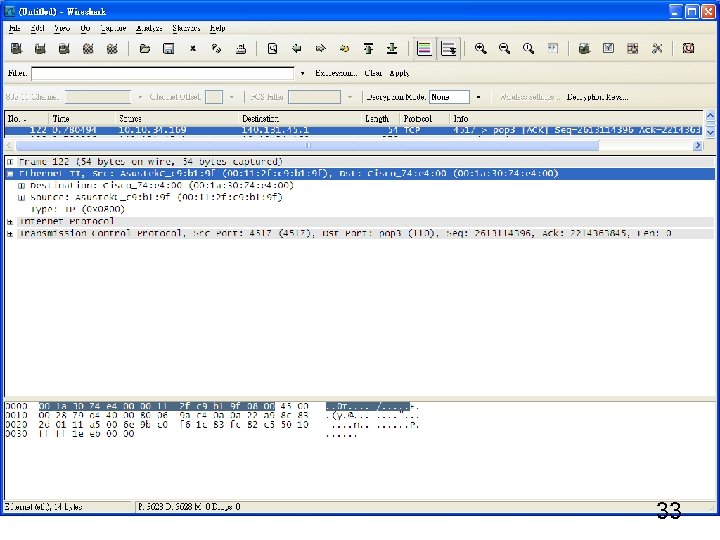Viewport: 720px width, 540px height.
Task: Open the Capture menu
Action: [x=113, y=28]
